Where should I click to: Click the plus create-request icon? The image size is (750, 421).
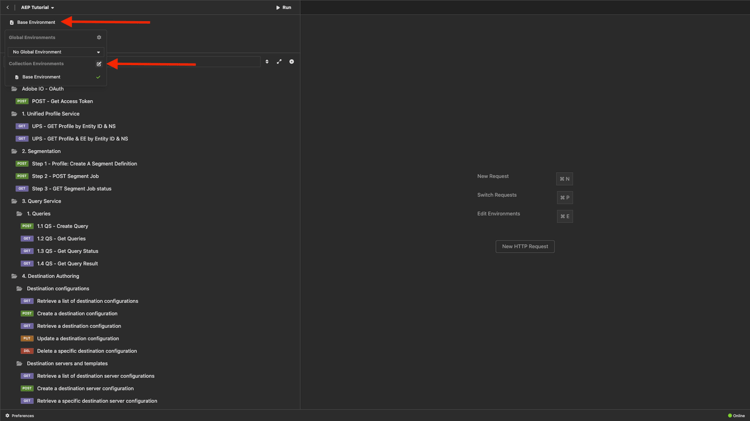(x=291, y=62)
